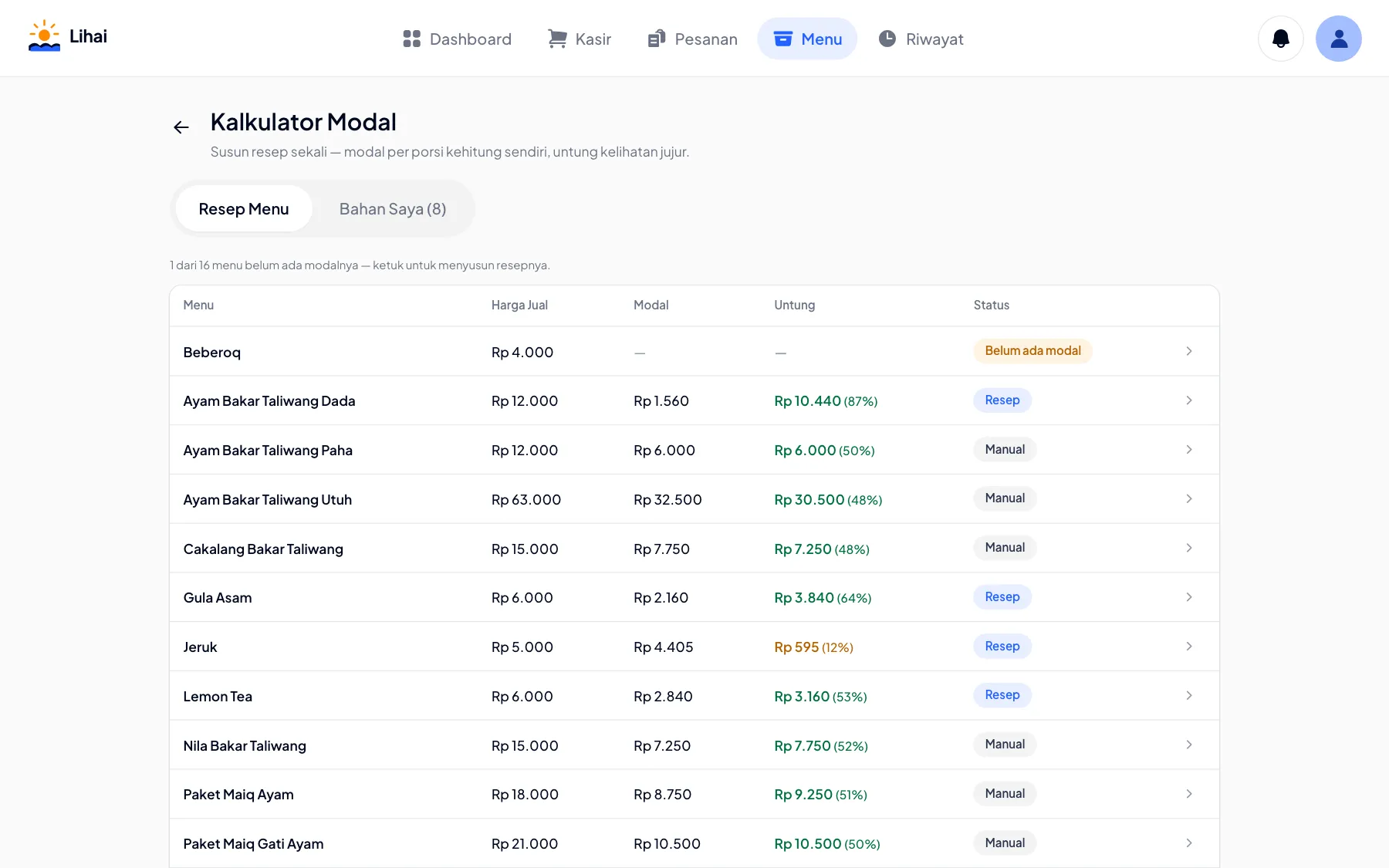
Task: Open Pesanan orders icon
Action: [657, 39]
